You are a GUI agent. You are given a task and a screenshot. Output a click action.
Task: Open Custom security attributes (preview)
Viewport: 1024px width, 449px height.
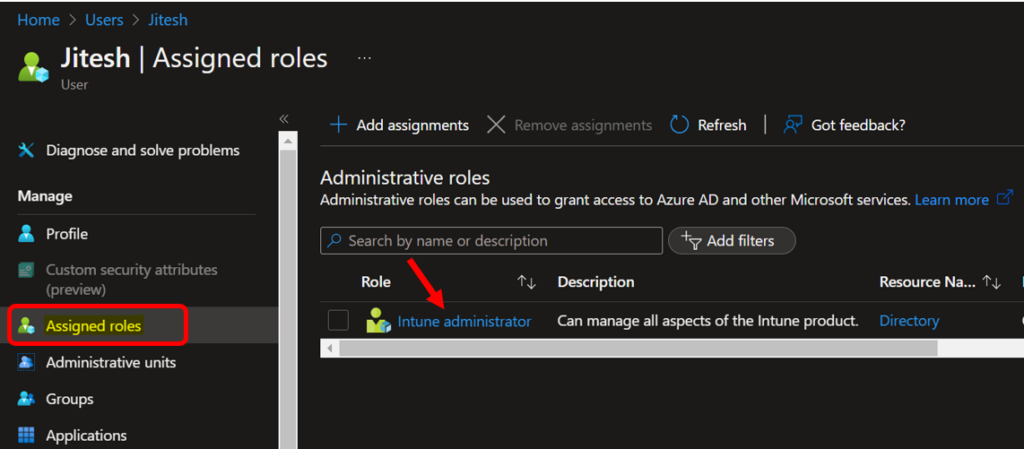click(131, 279)
